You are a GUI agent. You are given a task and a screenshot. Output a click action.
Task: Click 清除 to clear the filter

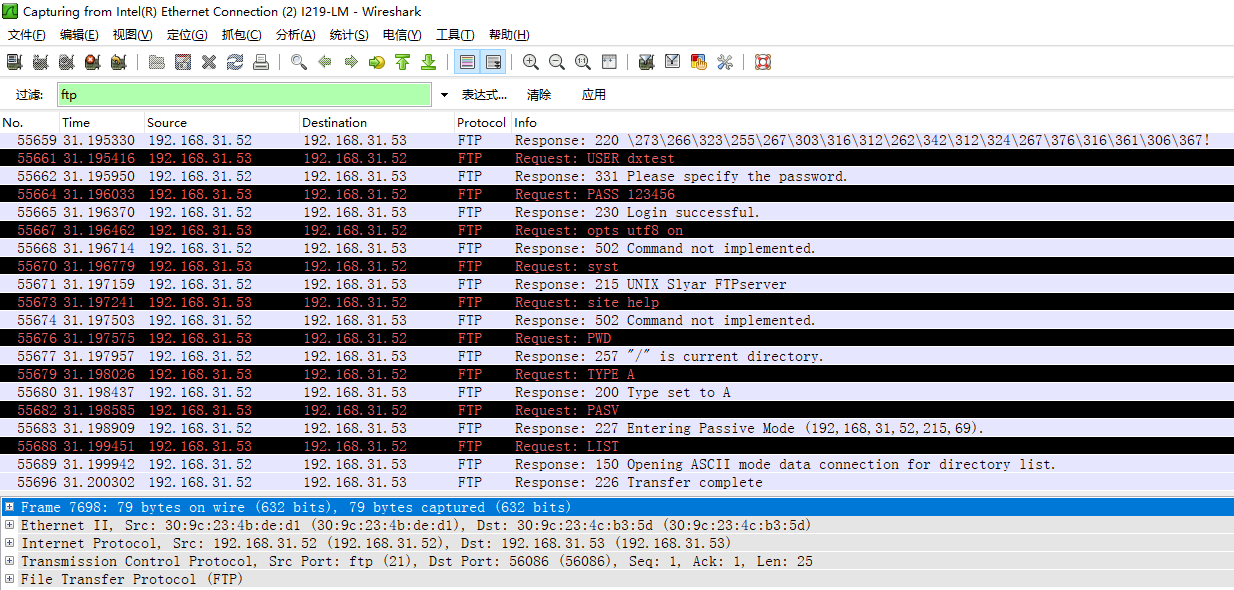[539, 95]
